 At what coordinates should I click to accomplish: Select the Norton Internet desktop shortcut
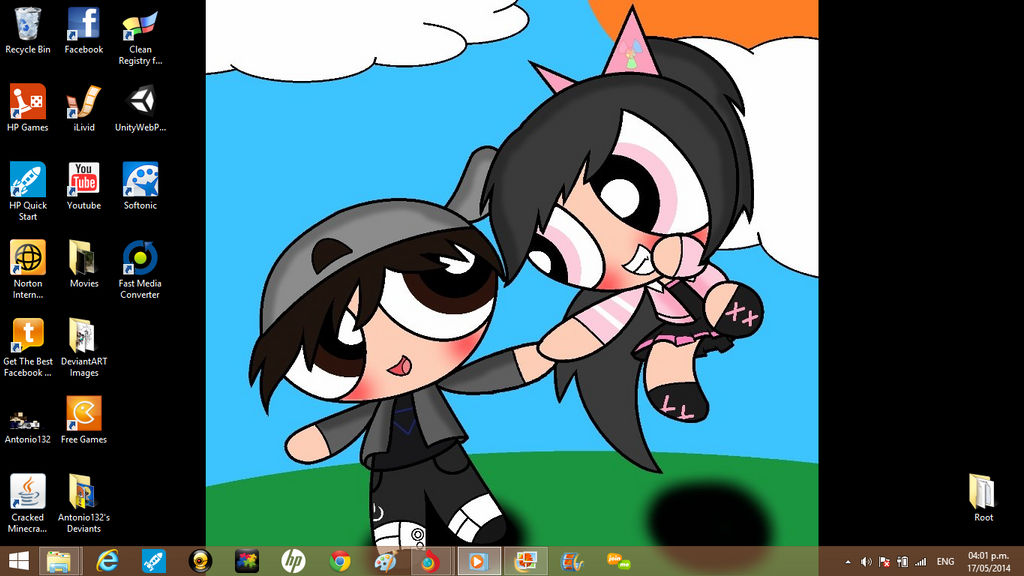(27, 269)
